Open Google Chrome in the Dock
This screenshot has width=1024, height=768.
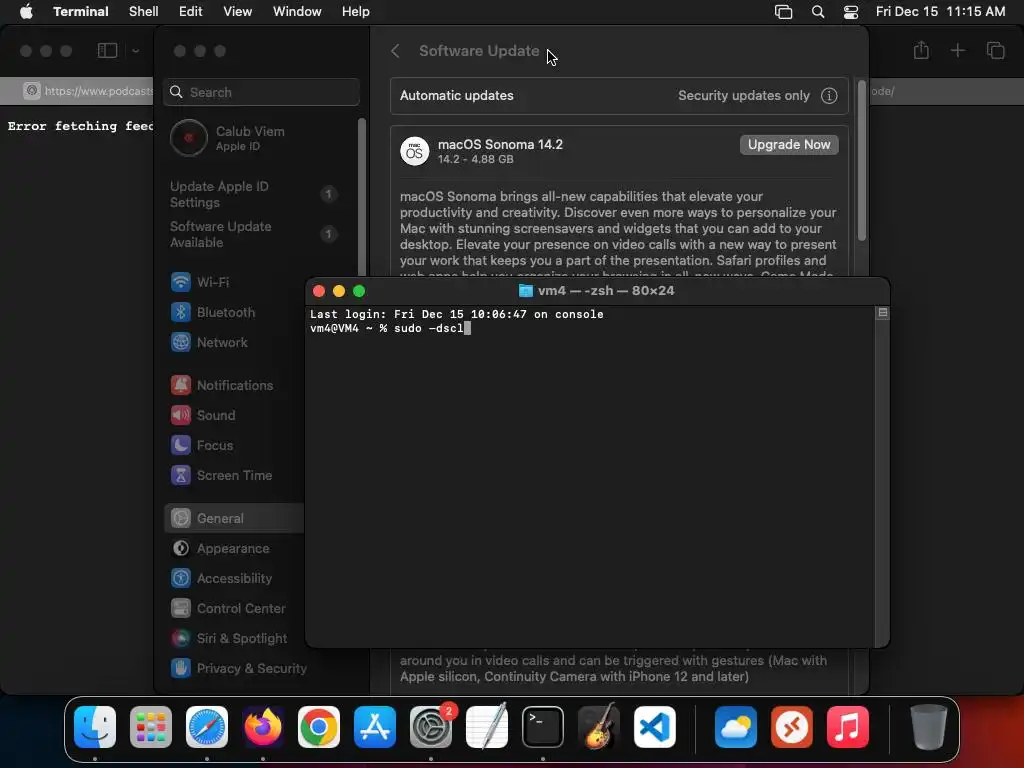pos(319,727)
